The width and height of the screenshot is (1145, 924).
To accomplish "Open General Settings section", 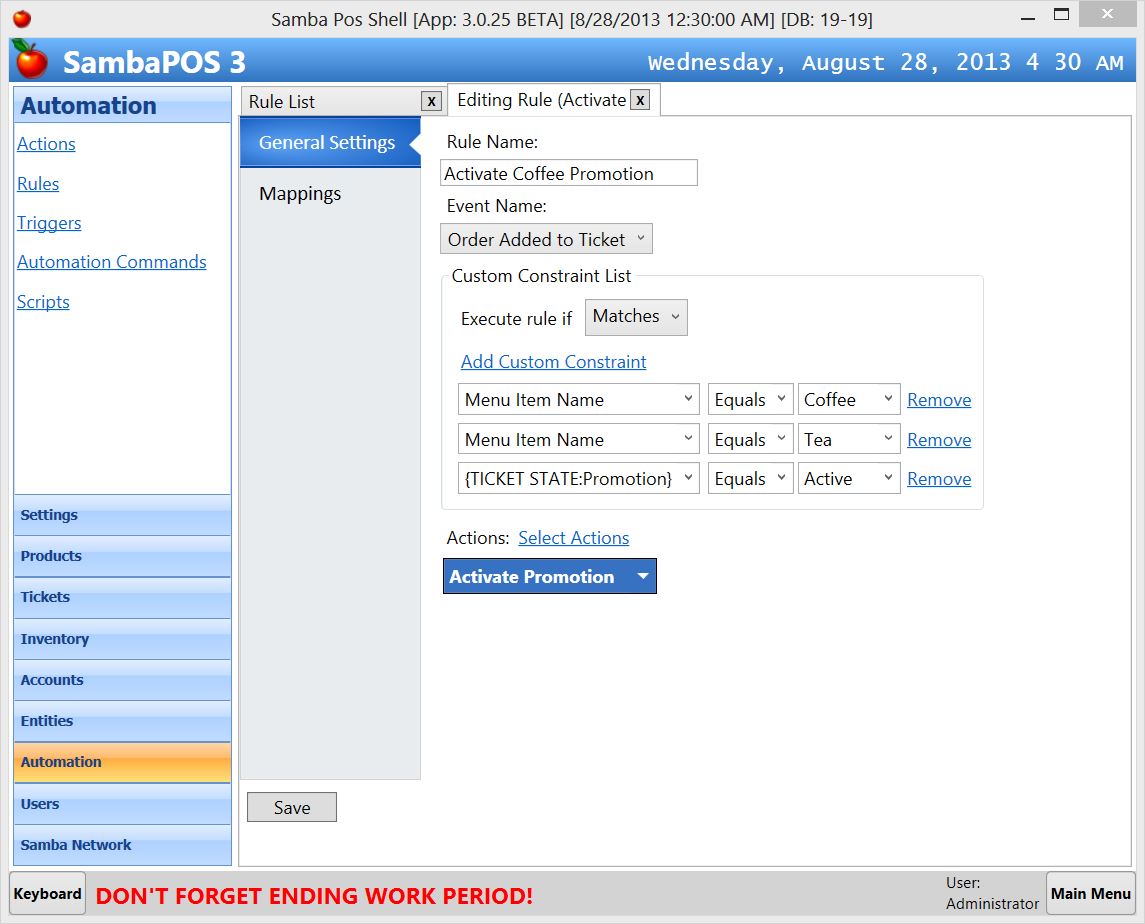I will [330, 142].
